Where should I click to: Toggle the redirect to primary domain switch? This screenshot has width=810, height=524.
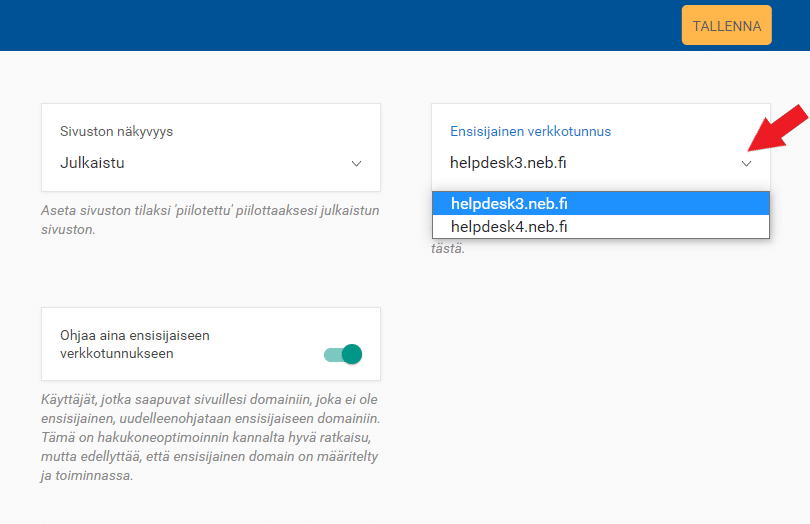click(x=343, y=354)
